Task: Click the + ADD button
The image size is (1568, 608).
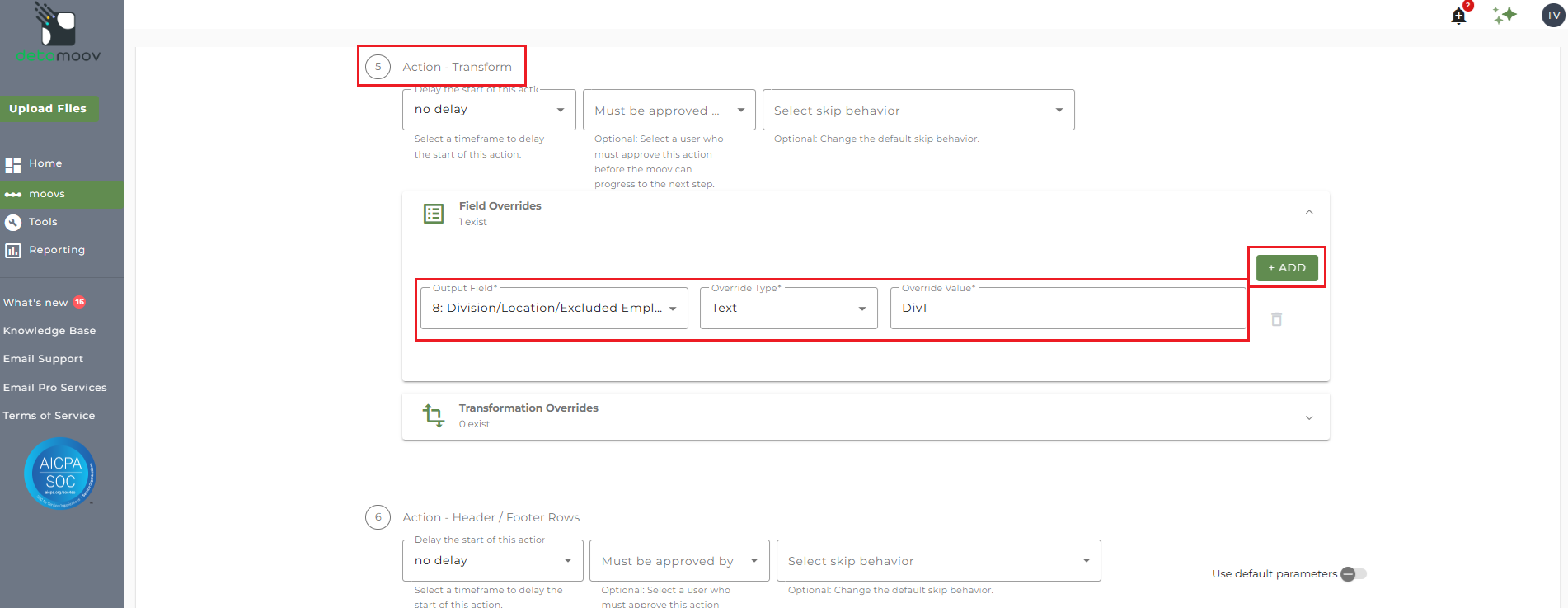Action: click(x=1286, y=268)
